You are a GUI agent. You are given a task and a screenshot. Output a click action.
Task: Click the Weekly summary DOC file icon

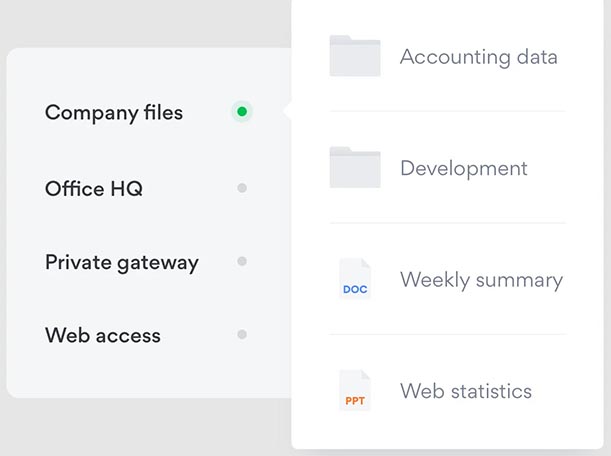pos(355,279)
